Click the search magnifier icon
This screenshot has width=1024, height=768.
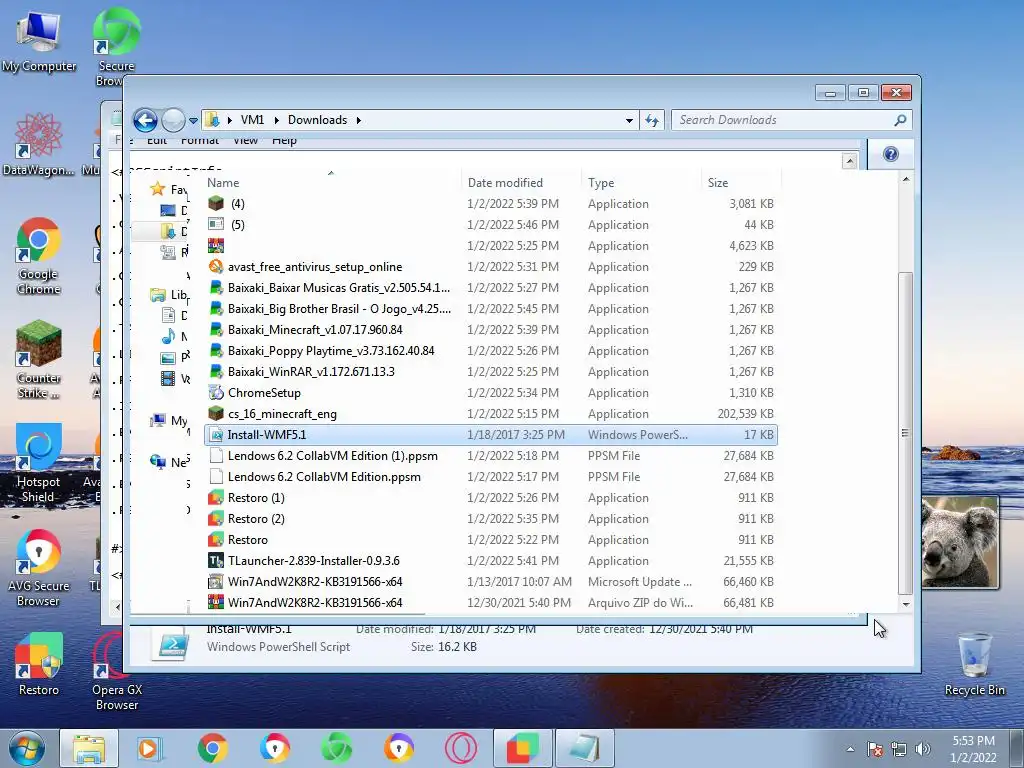click(x=901, y=120)
